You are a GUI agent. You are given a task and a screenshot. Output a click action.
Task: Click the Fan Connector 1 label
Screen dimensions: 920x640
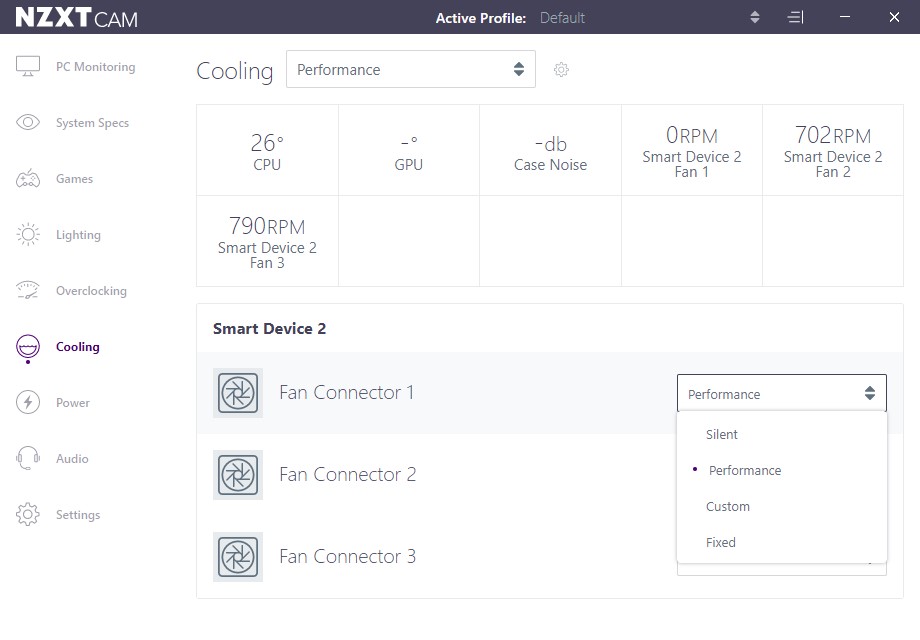tap(347, 392)
